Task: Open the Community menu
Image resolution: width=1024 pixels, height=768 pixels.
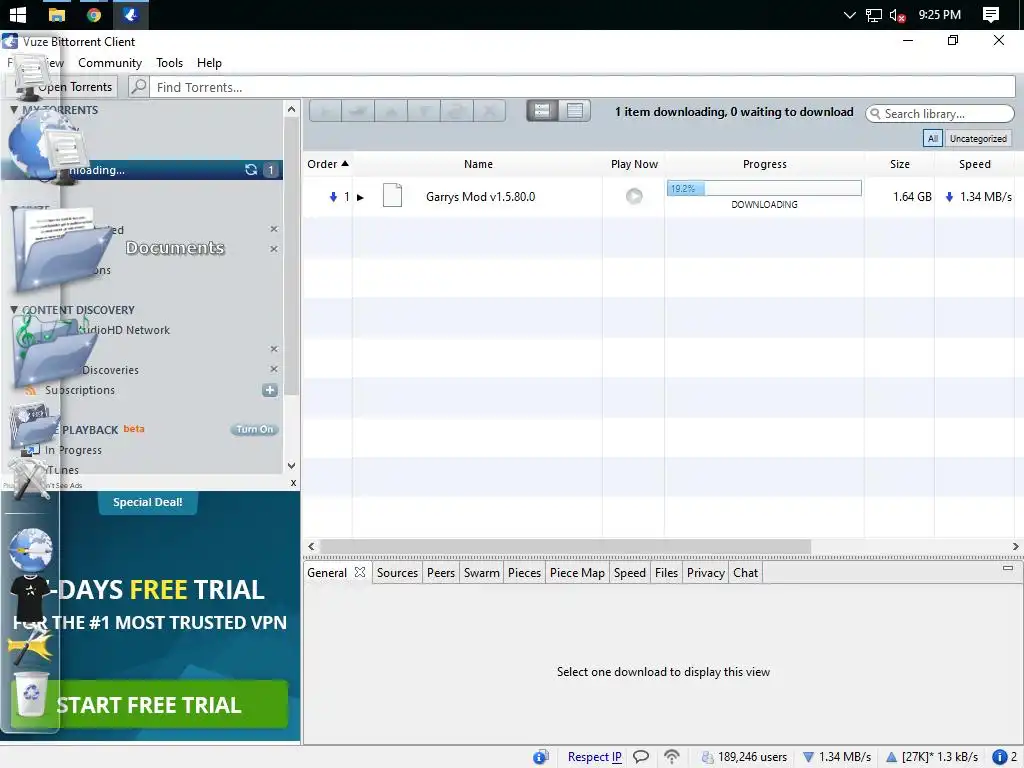Action: point(110,63)
